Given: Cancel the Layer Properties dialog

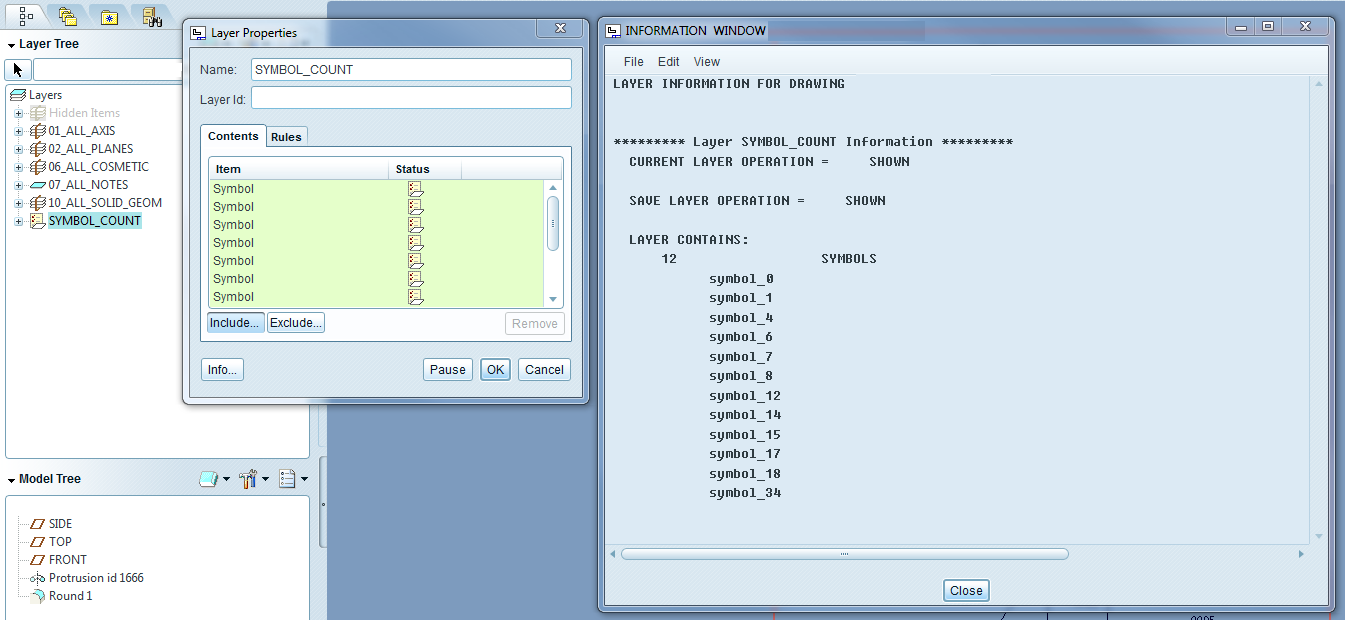Looking at the screenshot, I should pyautogui.click(x=544, y=369).
